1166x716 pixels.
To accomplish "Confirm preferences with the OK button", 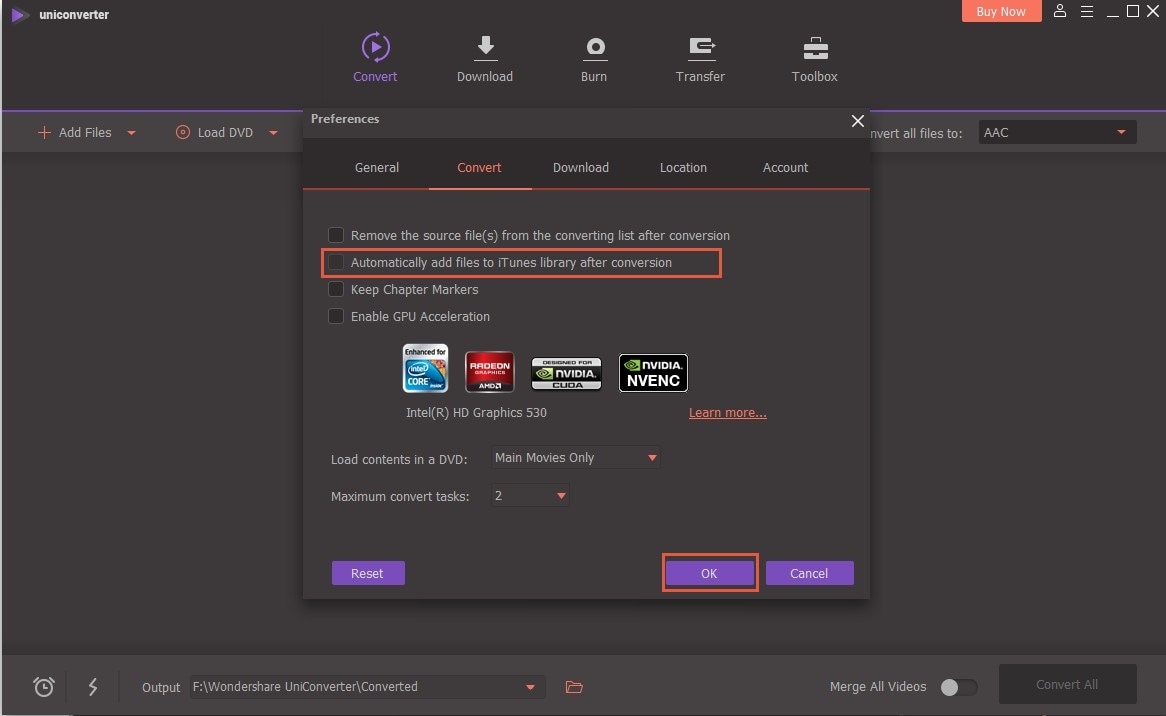I will 709,573.
